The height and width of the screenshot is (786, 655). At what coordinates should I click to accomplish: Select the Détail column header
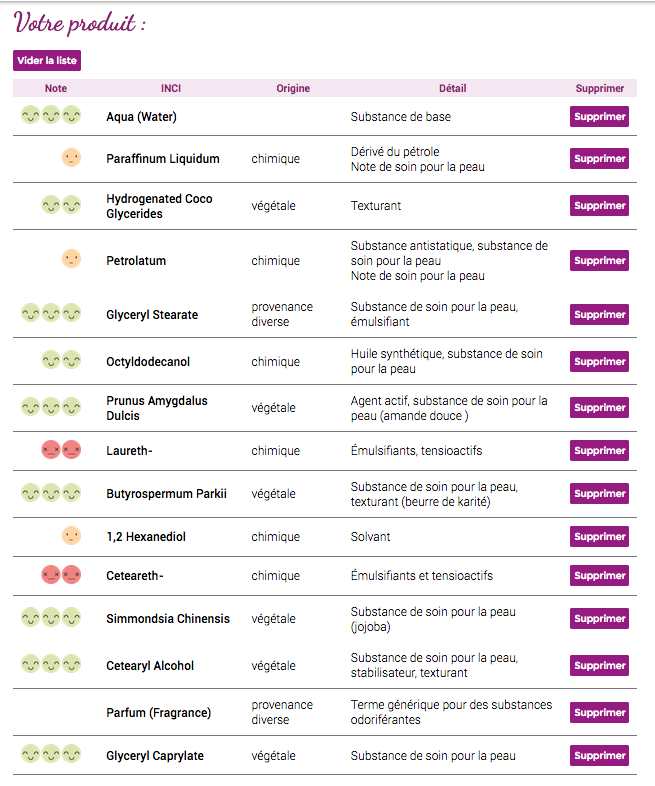point(452,88)
